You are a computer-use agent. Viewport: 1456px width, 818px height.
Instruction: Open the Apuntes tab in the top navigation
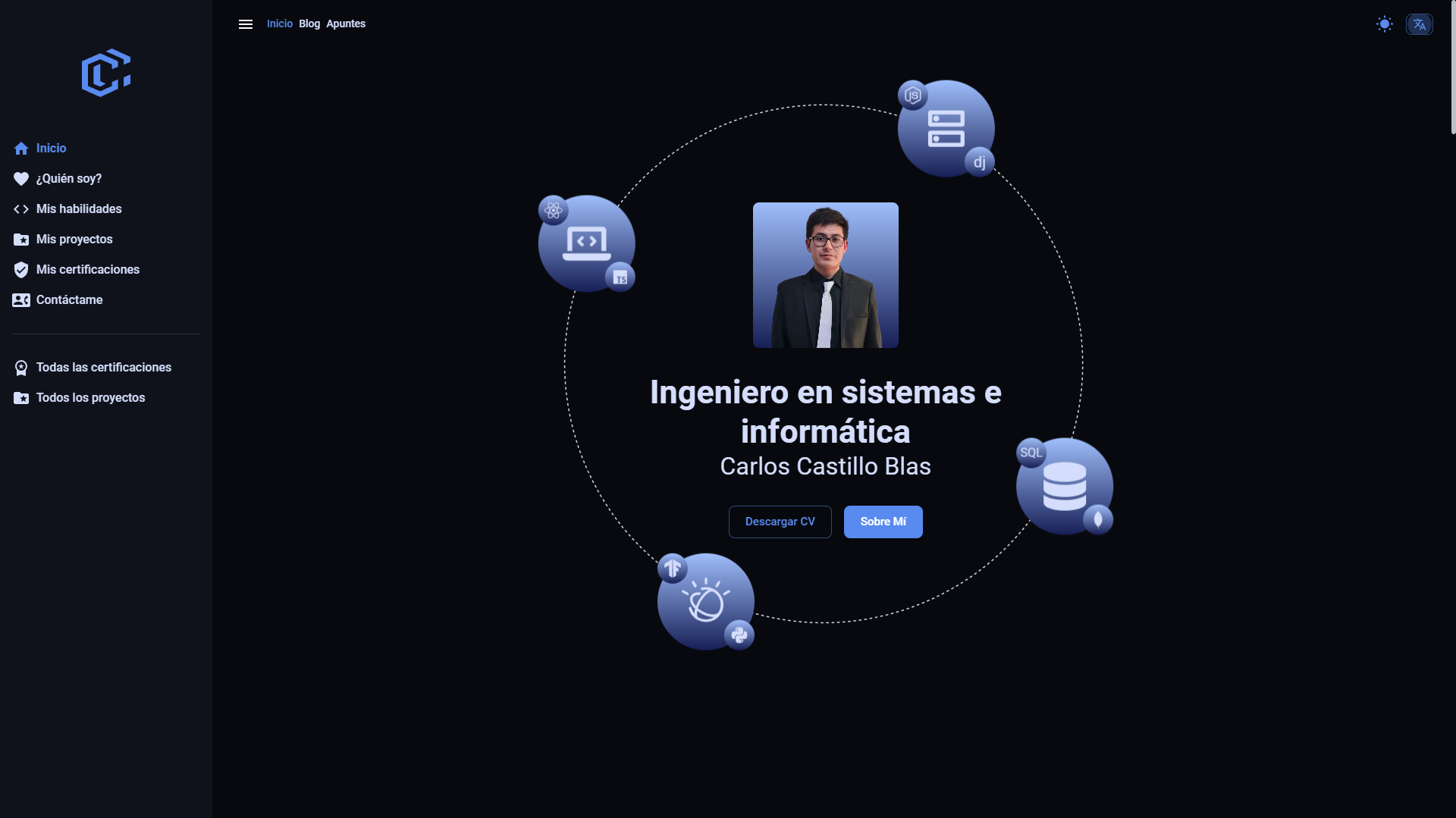coord(346,24)
